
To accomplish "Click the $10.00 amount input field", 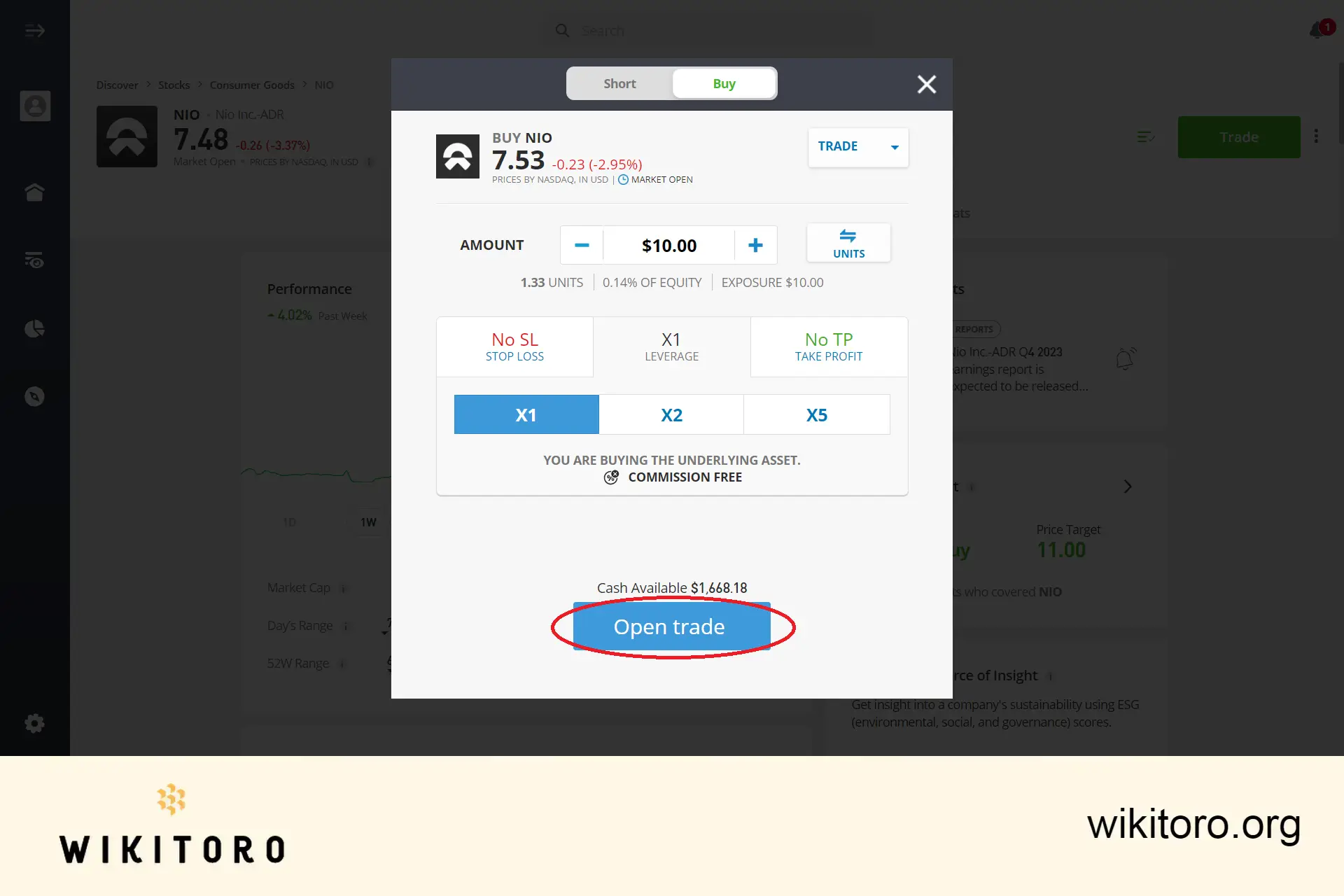I will (x=668, y=245).
